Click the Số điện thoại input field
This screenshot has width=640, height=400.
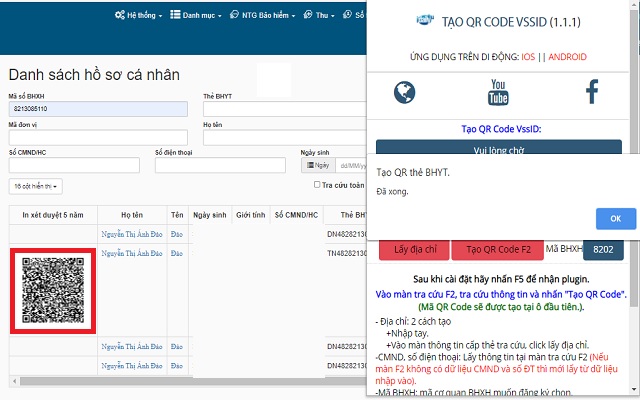(220, 165)
